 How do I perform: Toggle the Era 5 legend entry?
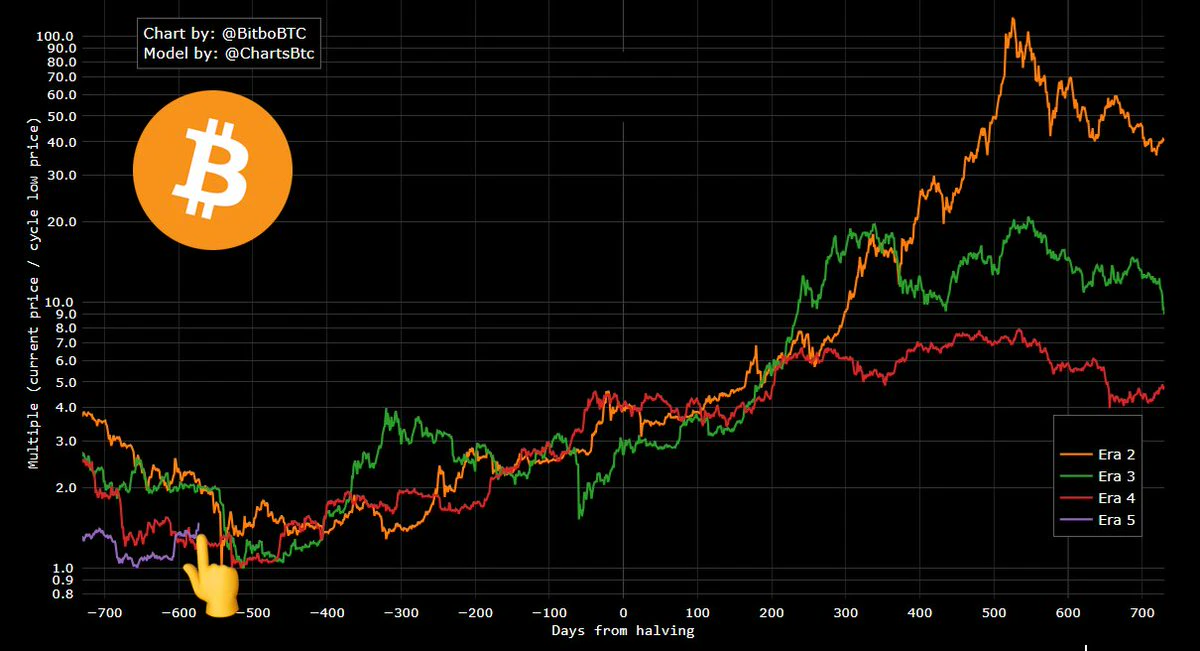tap(1098, 520)
